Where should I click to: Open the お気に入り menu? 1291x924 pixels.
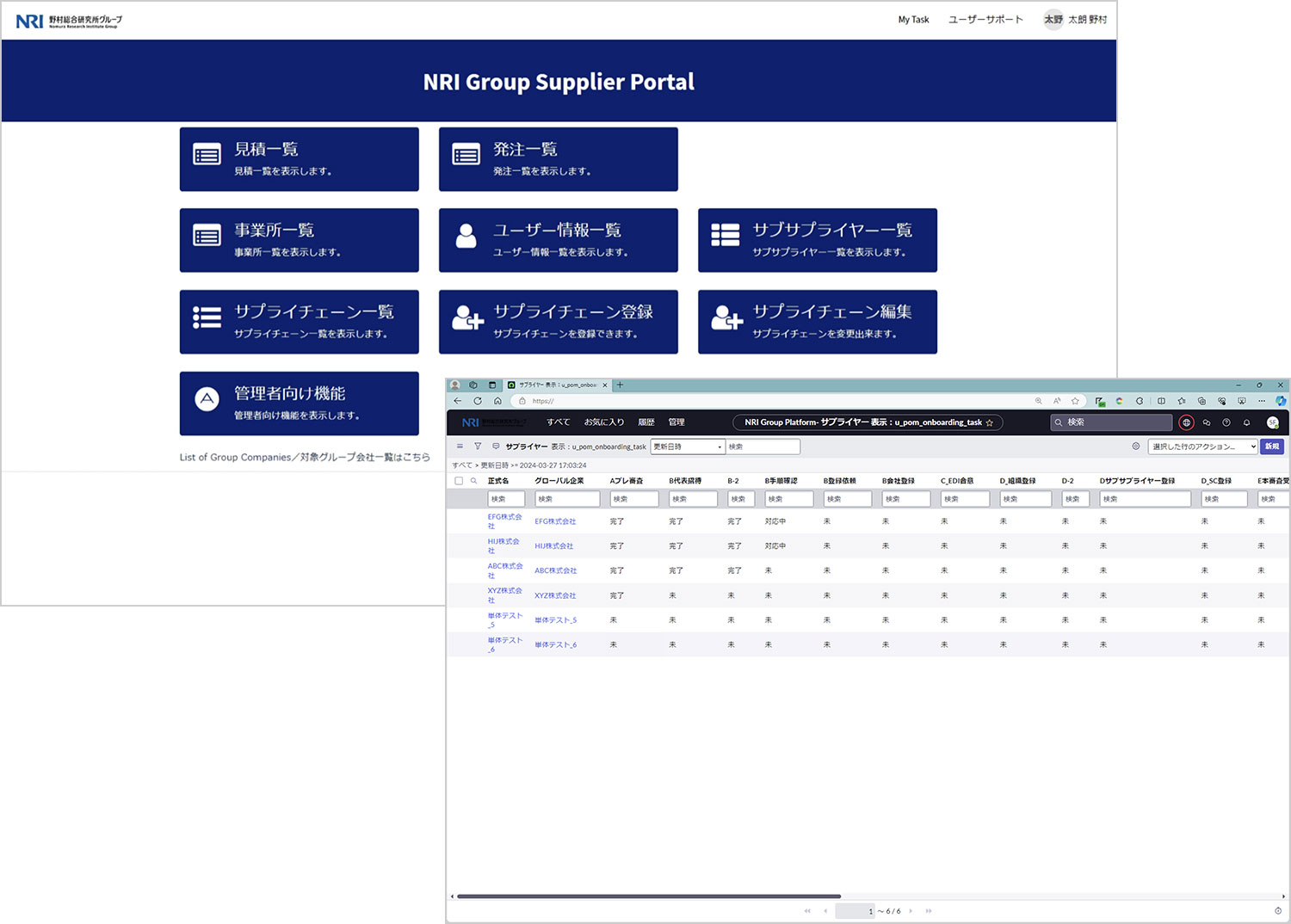coord(604,422)
